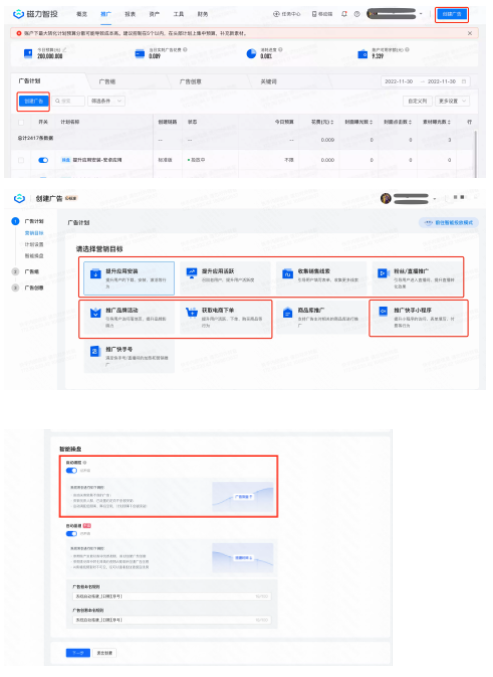Screen dimensions: 493x677
Task: Choose the 获取电商下单 shopping cart icon
Action: 191,312
